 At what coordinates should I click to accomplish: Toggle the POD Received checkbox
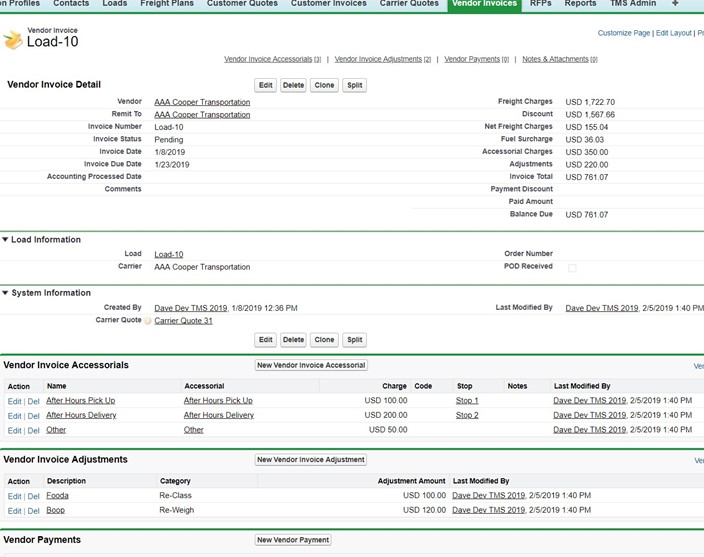(x=572, y=268)
